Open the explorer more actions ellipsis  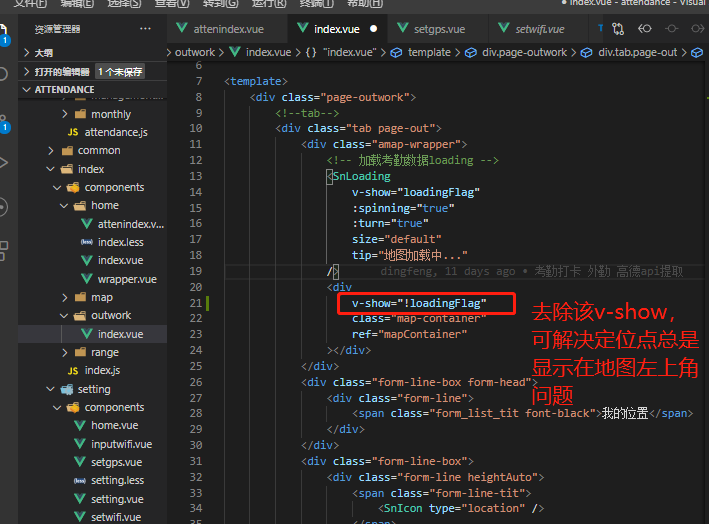point(145,29)
